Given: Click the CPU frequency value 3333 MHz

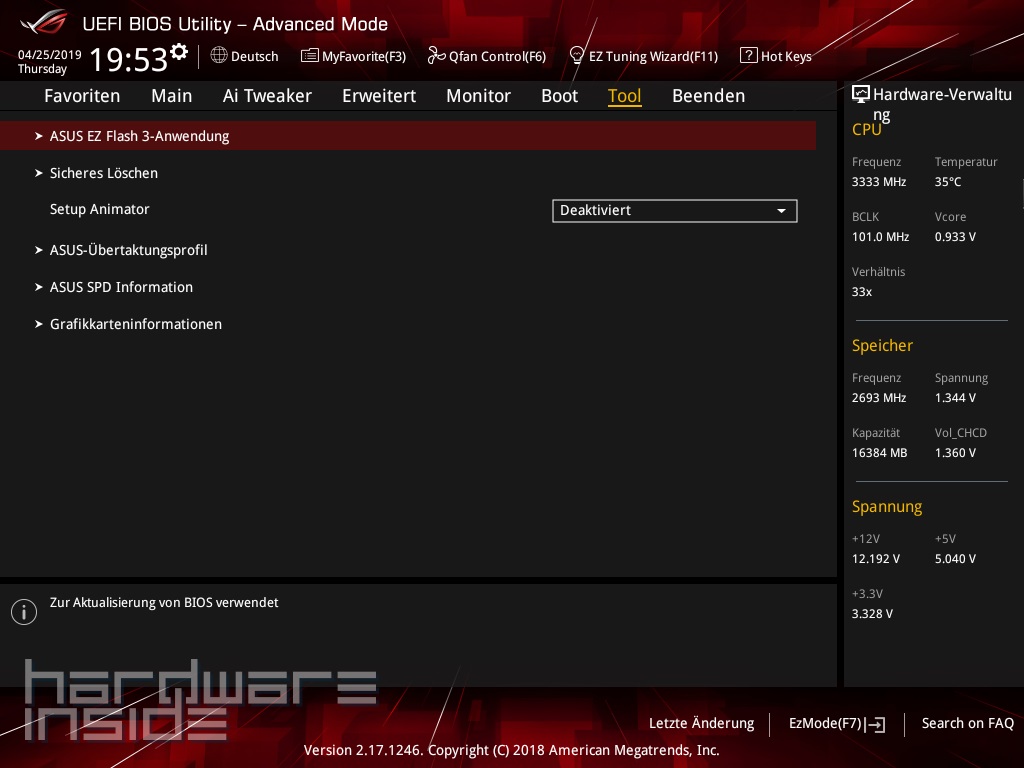Looking at the screenshot, I should [879, 182].
